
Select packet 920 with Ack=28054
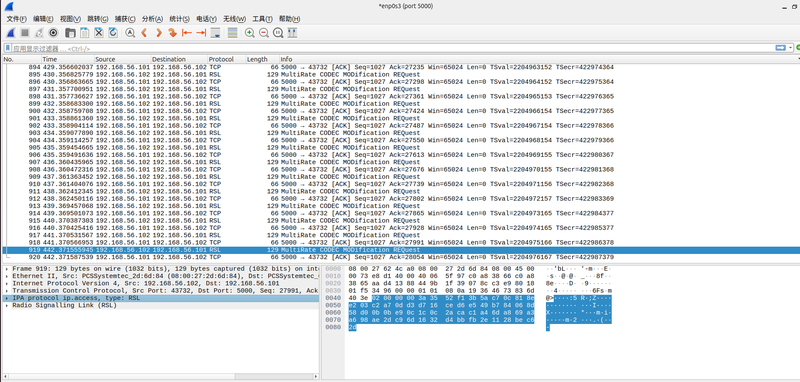[401, 257]
